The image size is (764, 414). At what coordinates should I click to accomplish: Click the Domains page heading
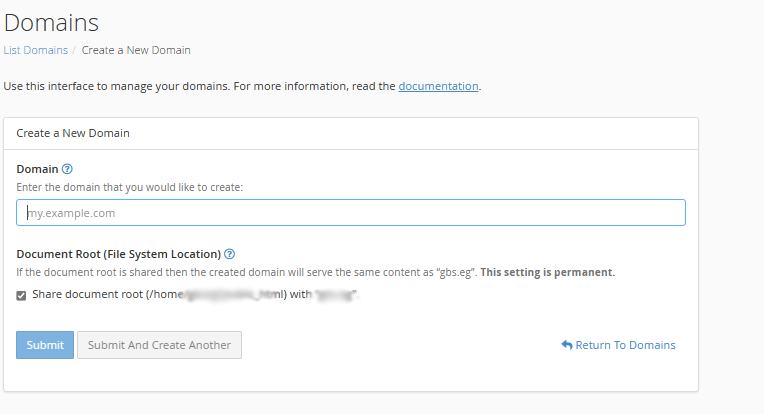pyautogui.click(x=51, y=21)
